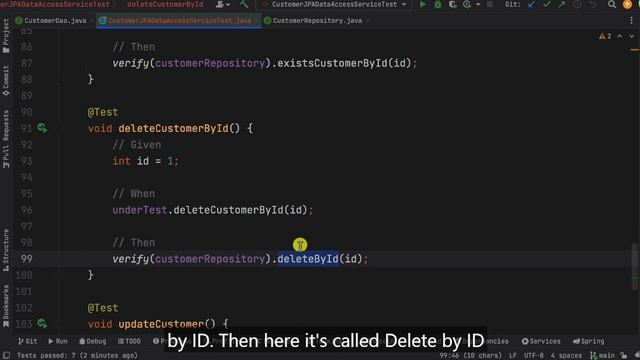Viewport: 640px width, 360px height.
Task: Change line separator LF setting
Action: click(513, 356)
